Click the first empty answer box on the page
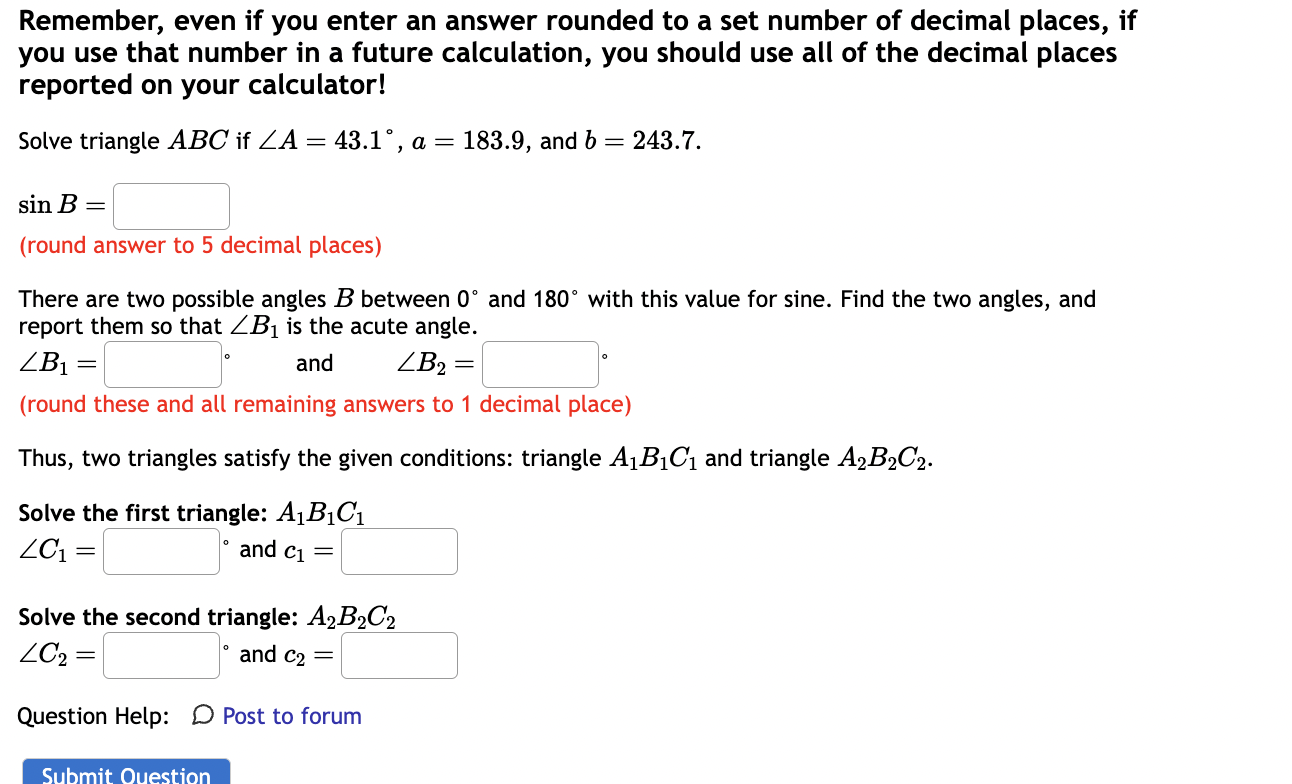The image size is (1292, 784). click(x=170, y=206)
